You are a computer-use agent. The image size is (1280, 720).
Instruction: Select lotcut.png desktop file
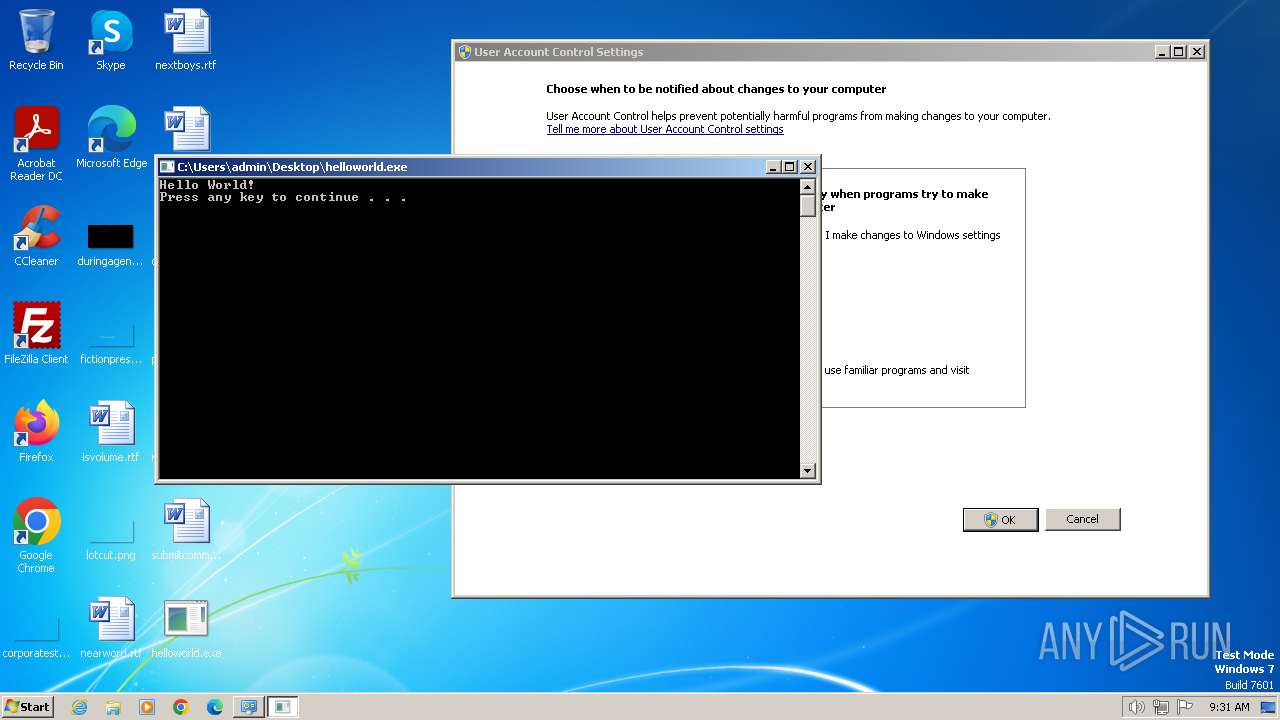pyautogui.click(x=110, y=541)
